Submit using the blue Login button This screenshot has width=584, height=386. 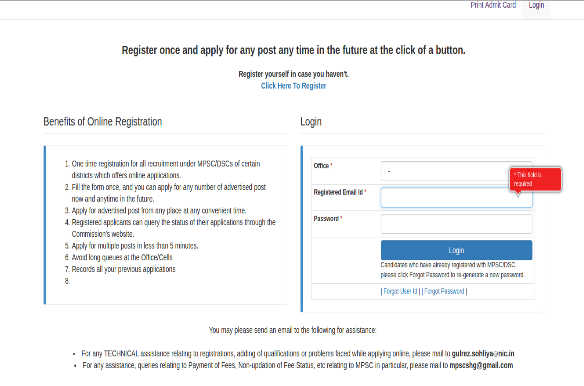[x=456, y=250]
